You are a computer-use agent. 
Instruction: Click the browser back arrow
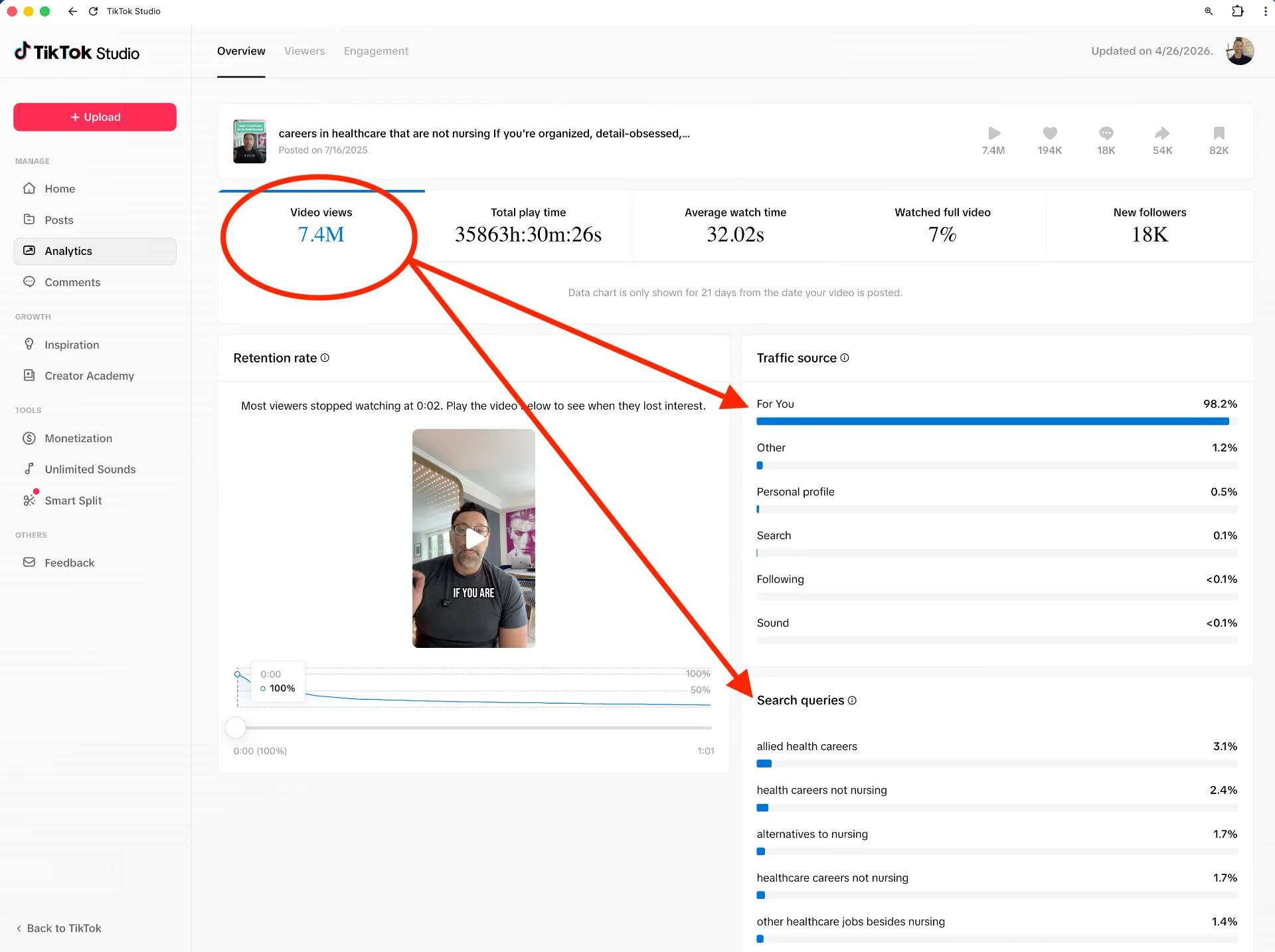pyautogui.click(x=72, y=11)
